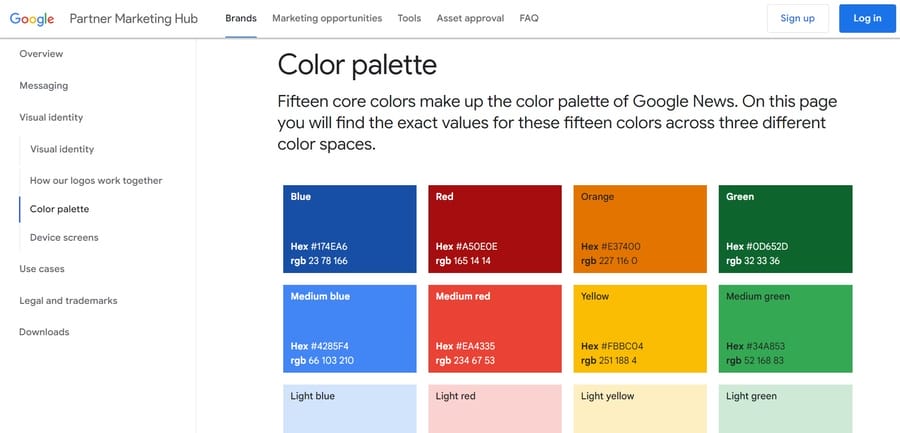900x433 pixels.
Task: Click the Light yellow swatch
Action: pos(640,408)
